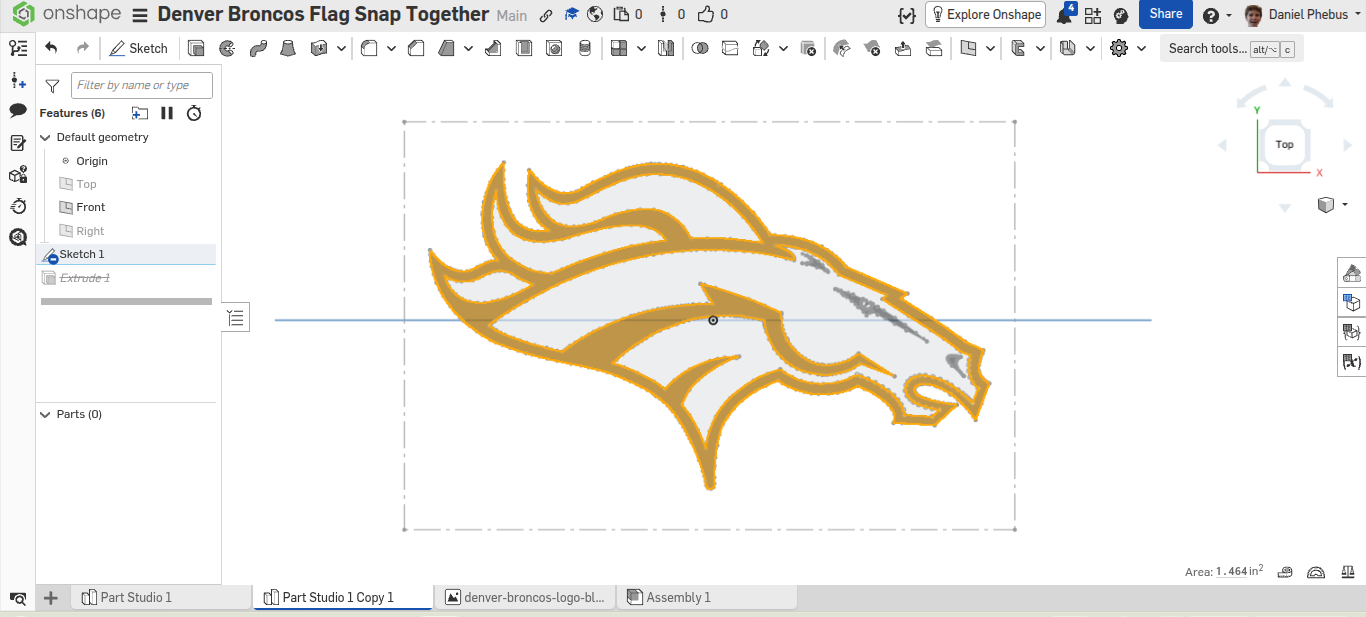Image resolution: width=1366 pixels, height=617 pixels.
Task: Open the Fillet tool dropdown arrow
Action: click(x=391, y=48)
